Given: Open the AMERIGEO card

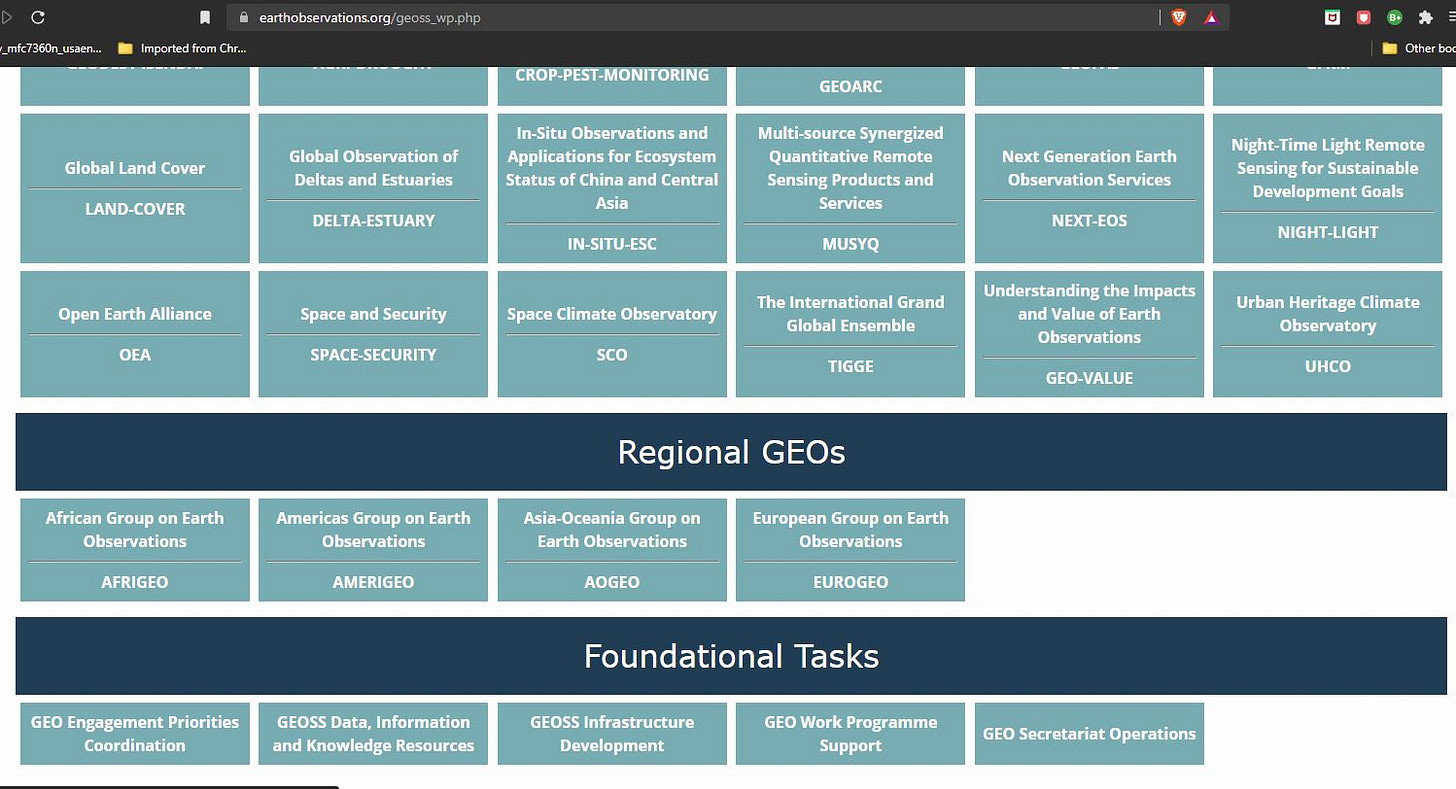Looking at the screenshot, I should (x=373, y=550).
